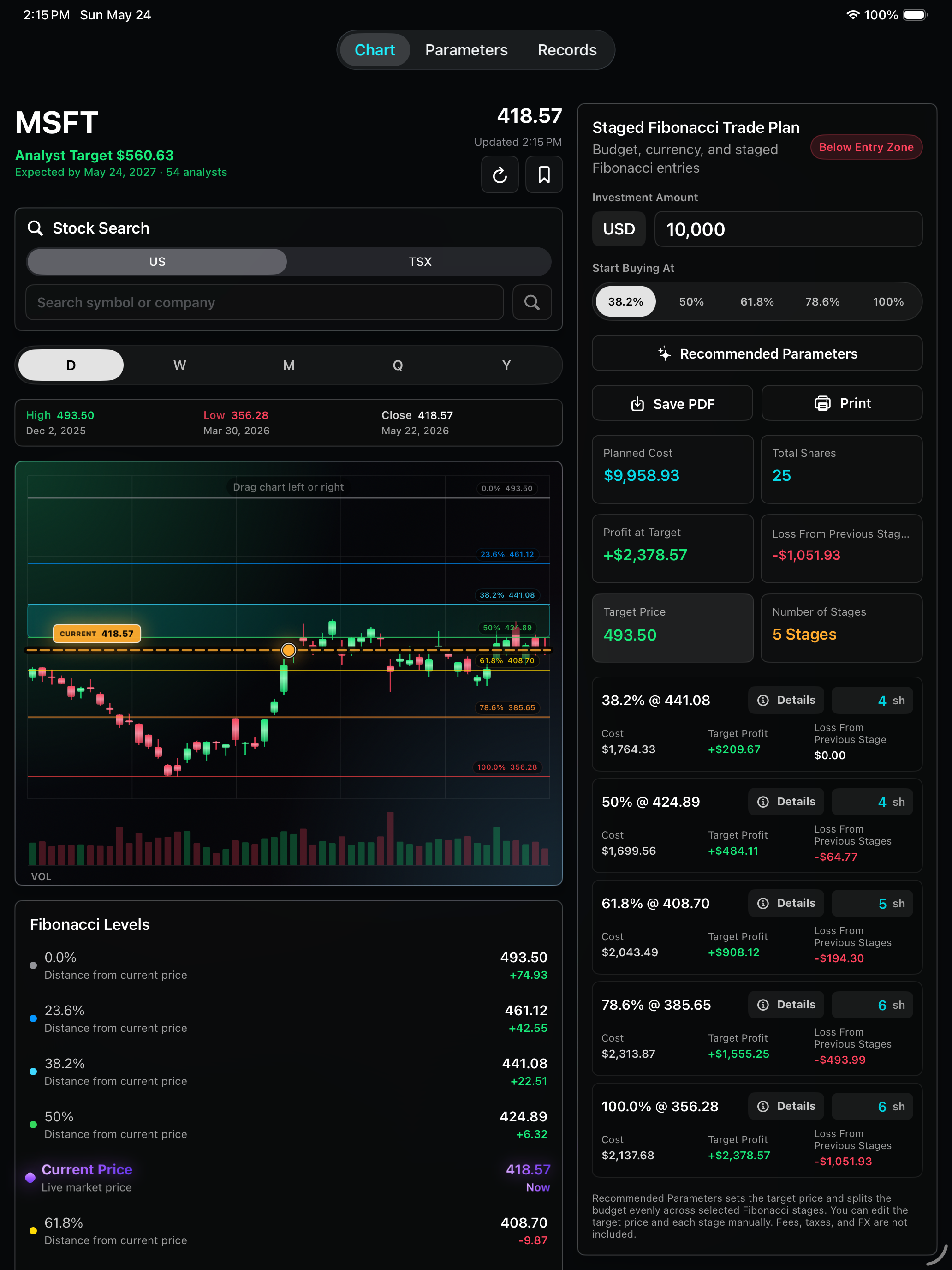Tap the Recommended Parameters button
The width and height of the screenshot is (952, 1270).
(757, 353)
